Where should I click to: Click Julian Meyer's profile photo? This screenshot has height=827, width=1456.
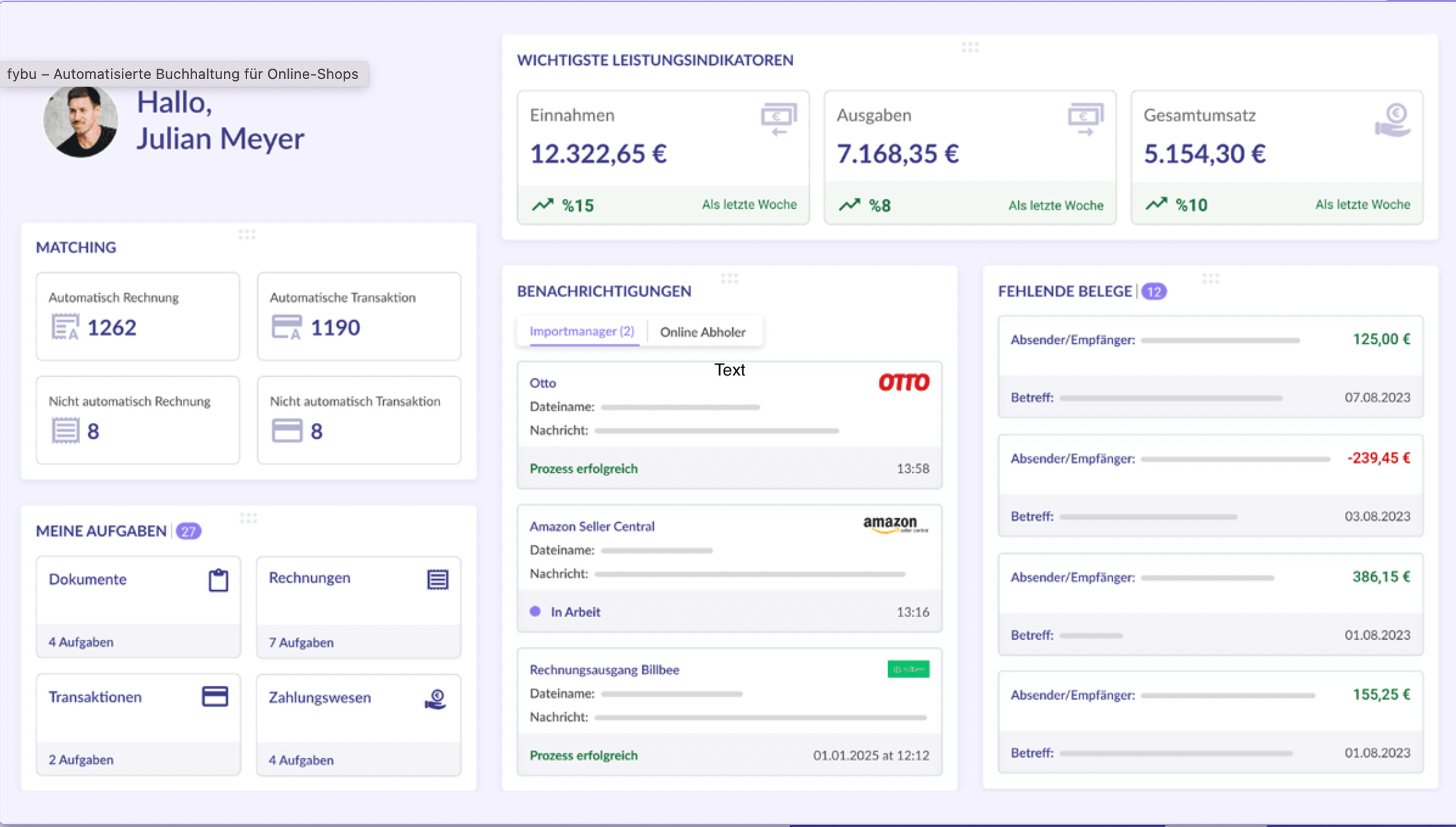pos(81,121)
